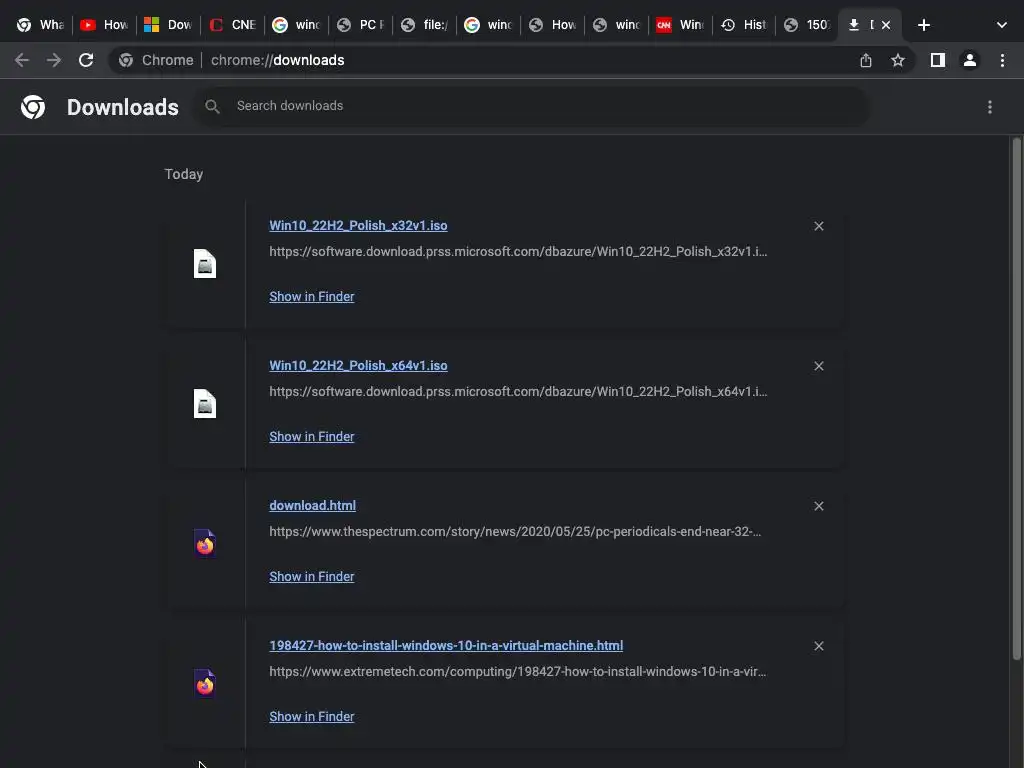Switch to the 'PC F' tab
The image size is (1024, 768).
click(360, 25)
